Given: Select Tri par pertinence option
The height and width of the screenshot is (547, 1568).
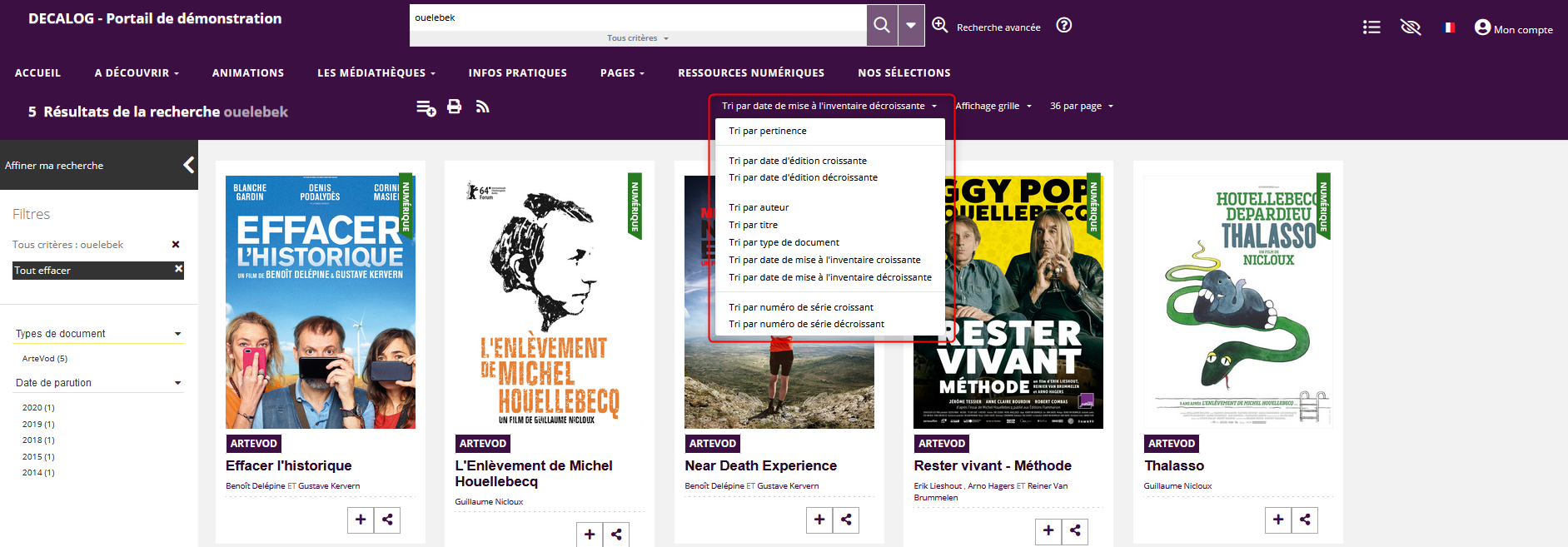Looking at the screenshot, I should [x=767, y=131].
